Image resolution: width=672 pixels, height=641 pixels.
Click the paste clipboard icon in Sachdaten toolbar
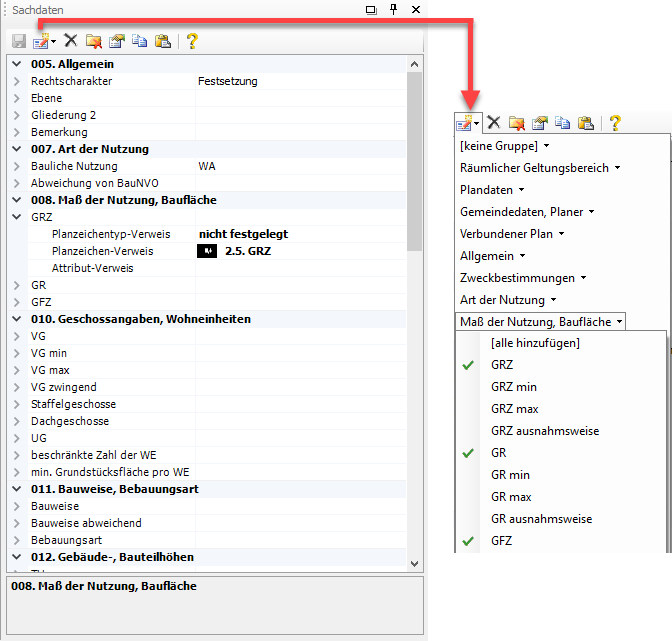[162, 41]
